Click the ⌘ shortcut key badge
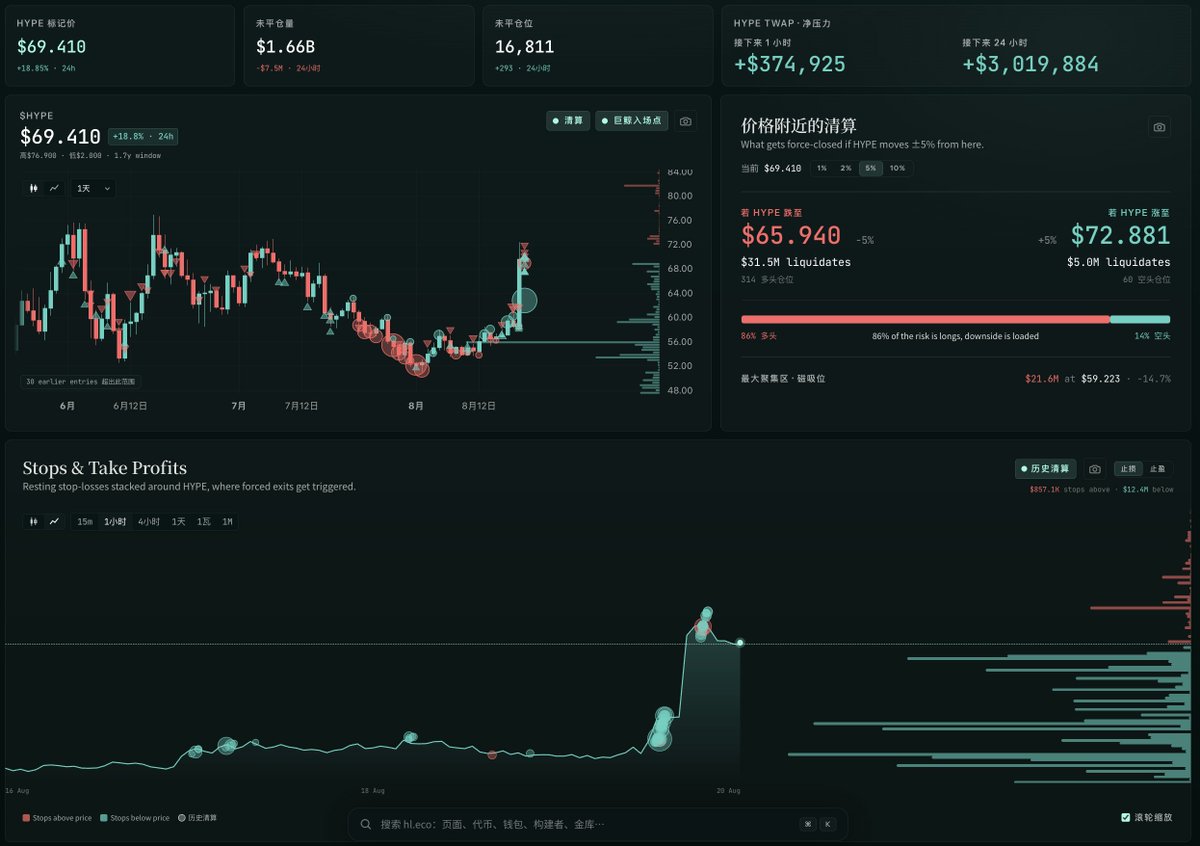This screenshot has width=1200, height=846. pyautogui.click(x=808, y=824)
